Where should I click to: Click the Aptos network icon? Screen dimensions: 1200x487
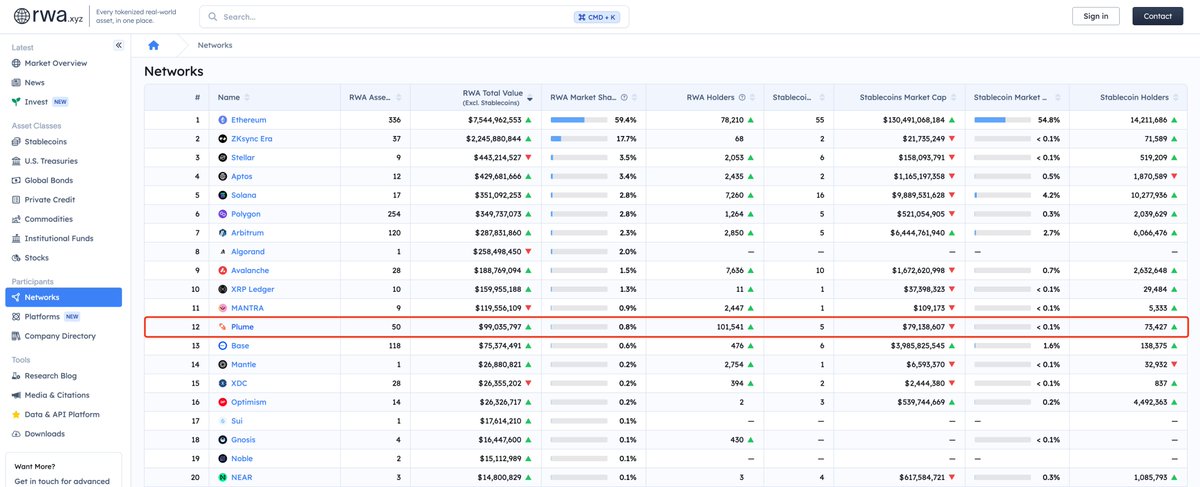tap(223, 176)
